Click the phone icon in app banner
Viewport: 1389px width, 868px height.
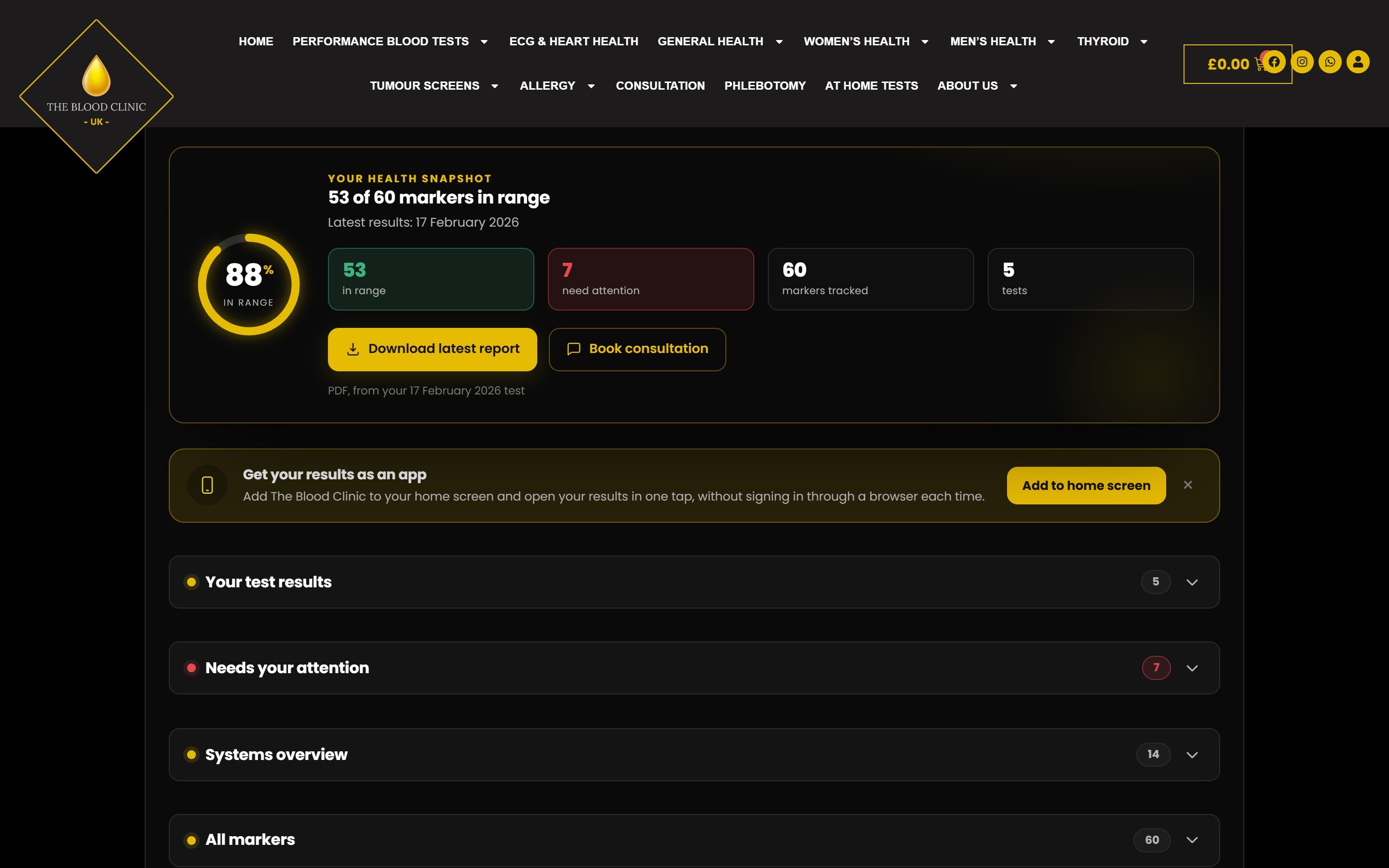pos(207,485)
